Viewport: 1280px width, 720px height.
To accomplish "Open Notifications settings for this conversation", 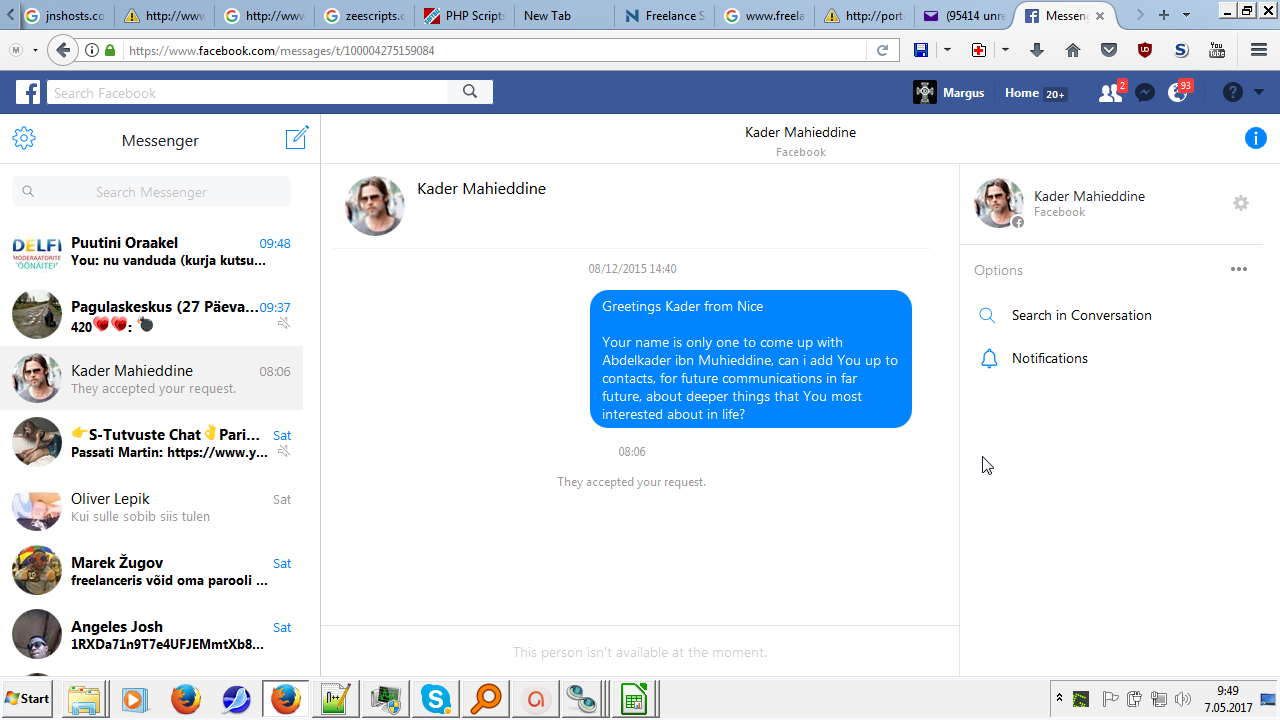I will (x=1049, y=358).
